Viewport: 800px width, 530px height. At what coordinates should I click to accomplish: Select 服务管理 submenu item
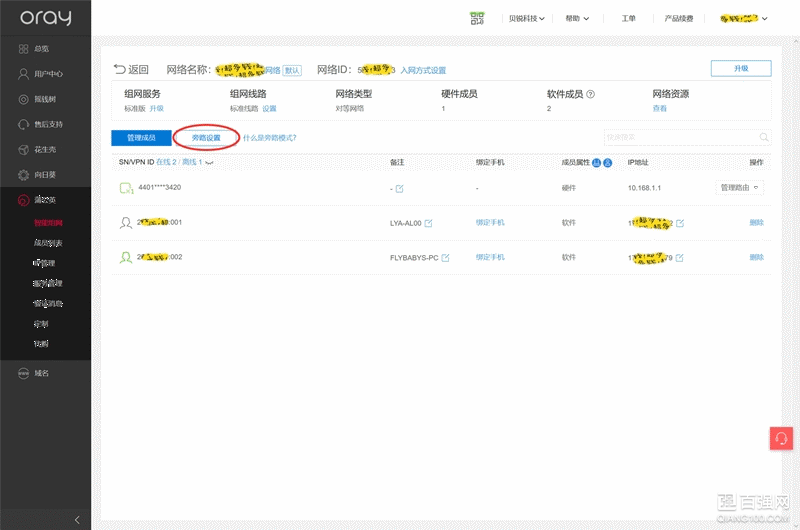coord(48,283)
